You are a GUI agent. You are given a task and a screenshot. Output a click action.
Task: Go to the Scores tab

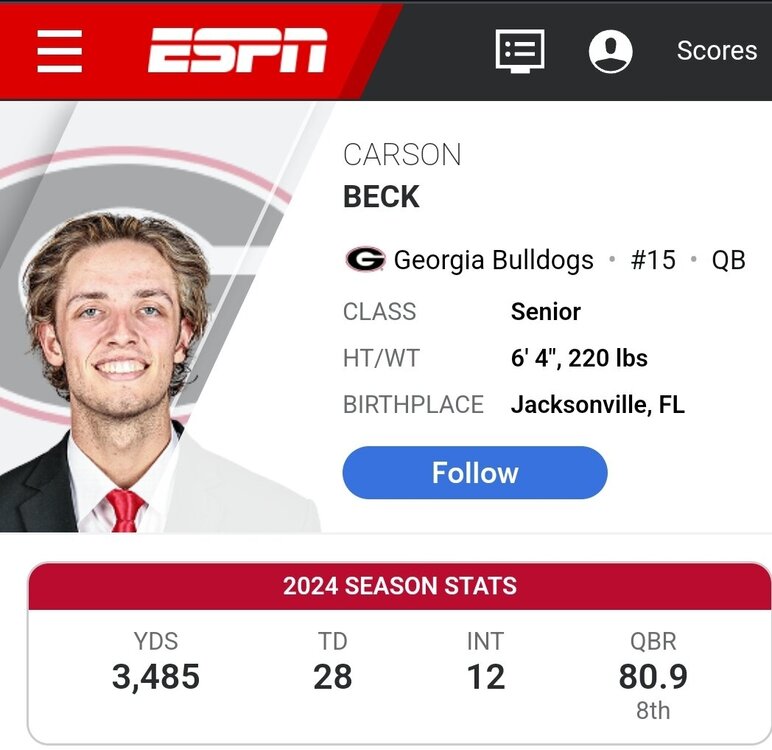pyautogui.click(x=716, y=50)
